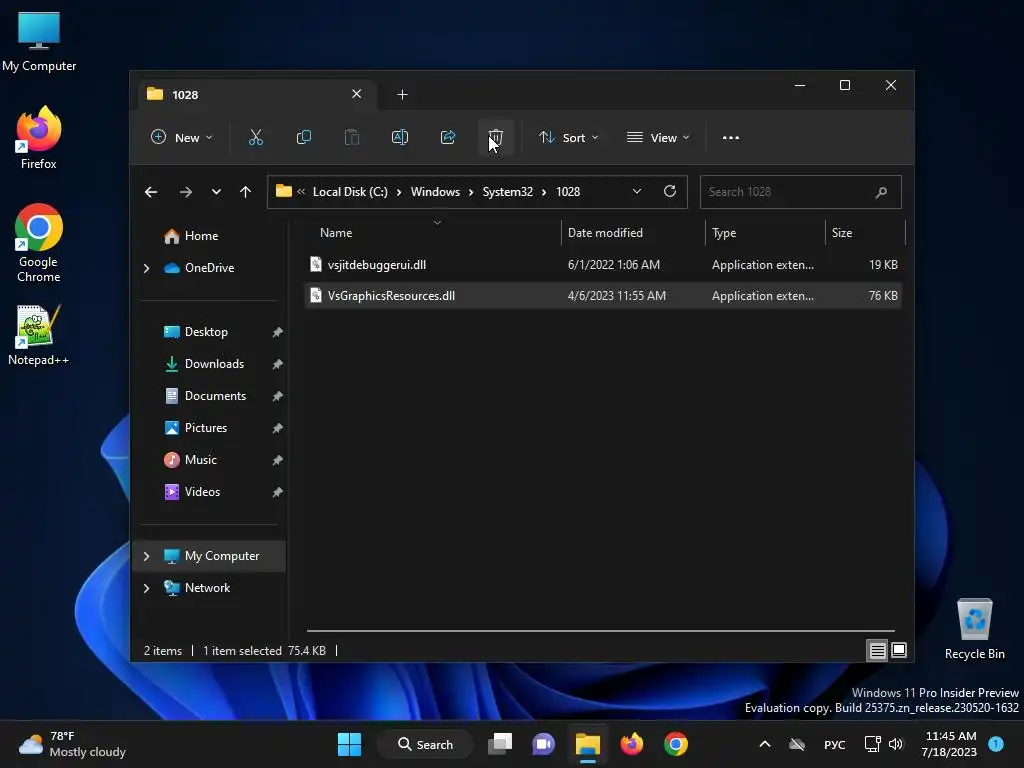Click File Explorer taskbar icon
Image resolution: width=1024 pixels, height=768 pixels.
pyautogui.click(x=588, y=744)
